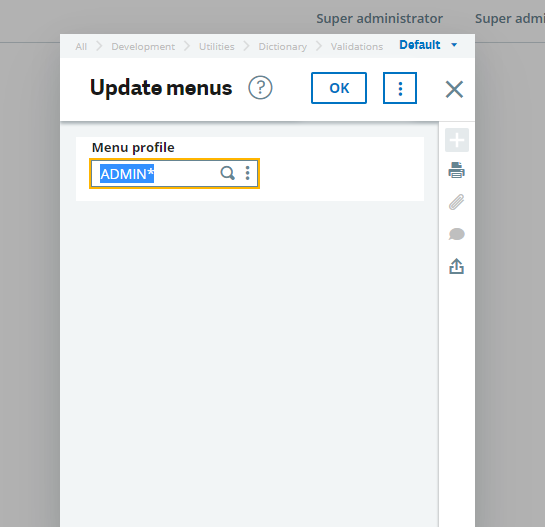Click the share export icon

coord(456,266)
